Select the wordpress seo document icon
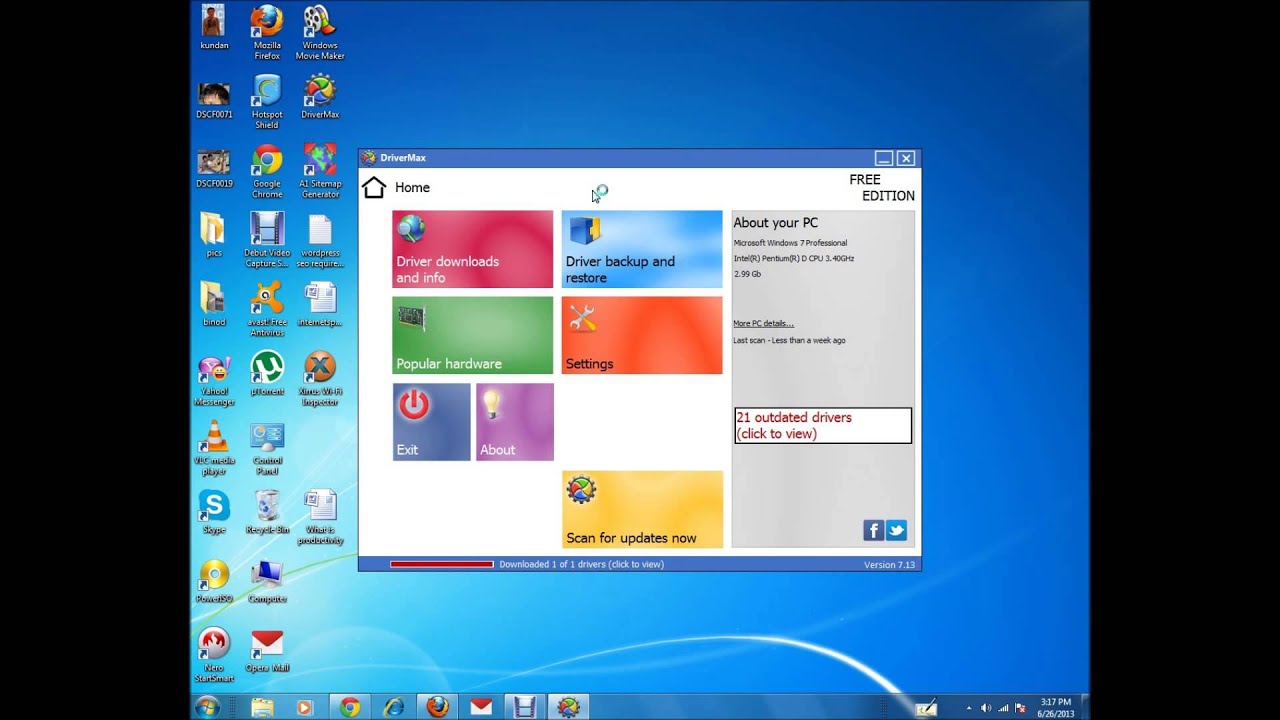 coord(320,241)
